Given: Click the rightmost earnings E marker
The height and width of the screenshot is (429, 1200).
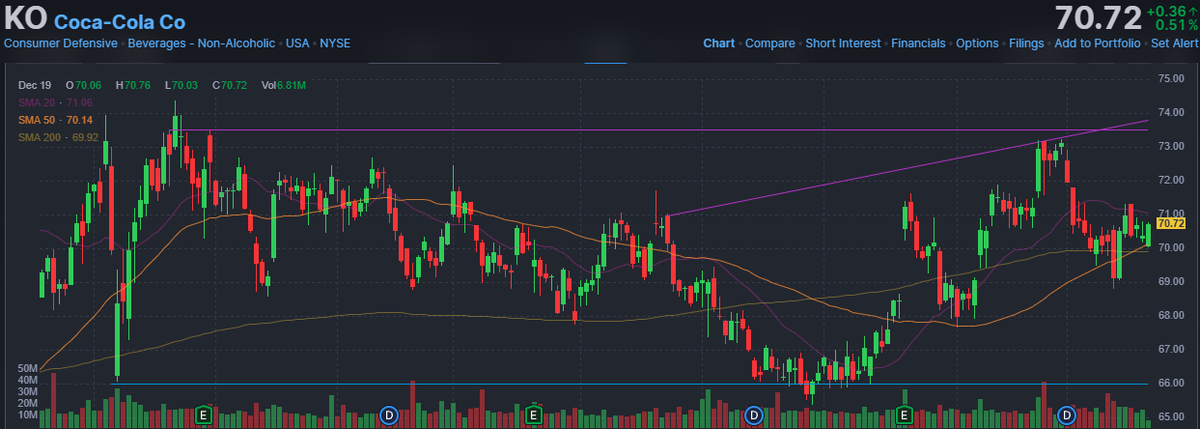Looking at the screenshot, I should (x=904, y=413).
